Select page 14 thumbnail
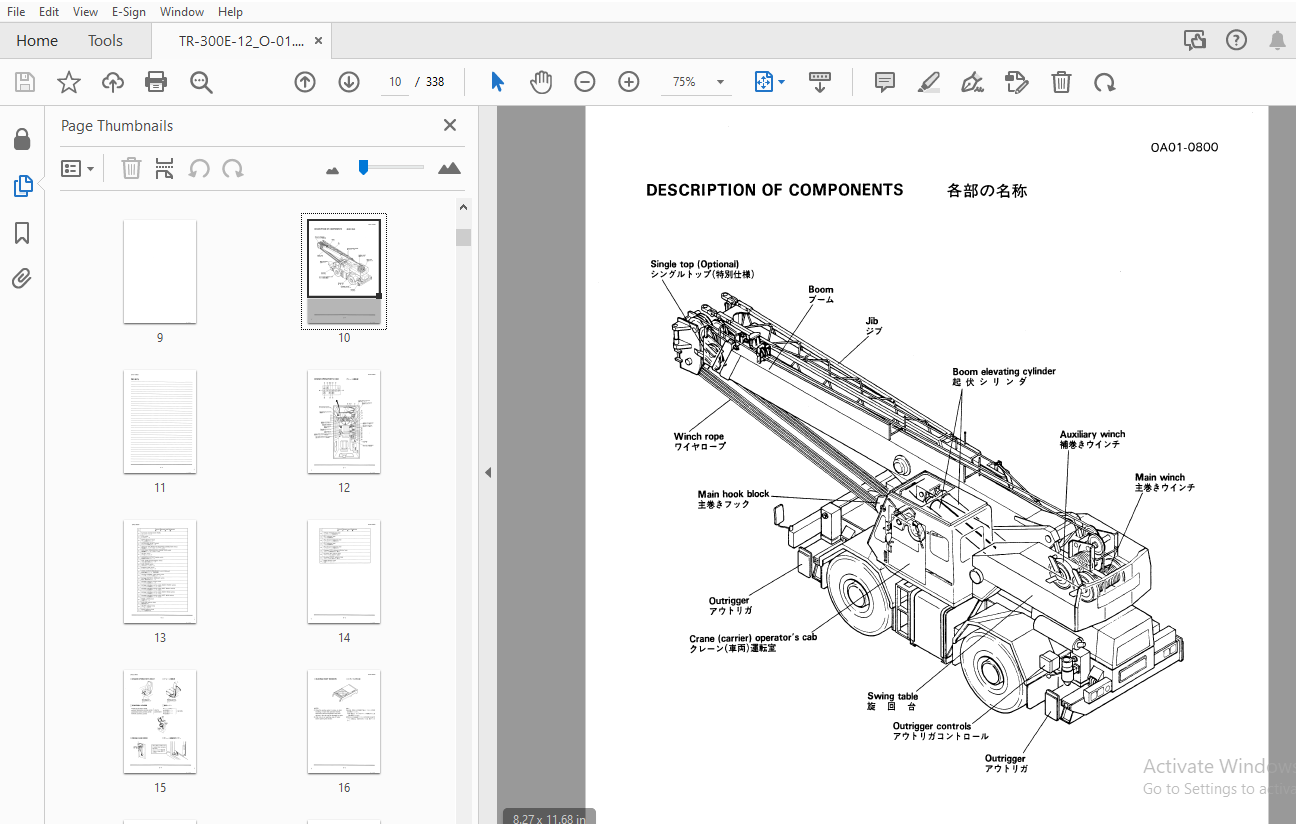This screenshot has width=1296, height=824. click(344, 572)
